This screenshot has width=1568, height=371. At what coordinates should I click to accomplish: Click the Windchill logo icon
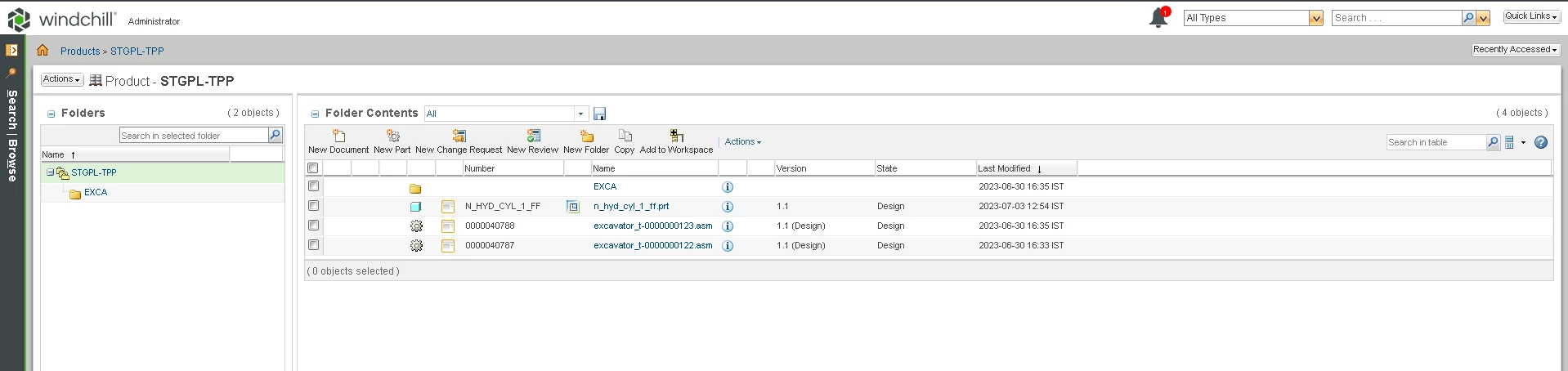click(19, 20)
